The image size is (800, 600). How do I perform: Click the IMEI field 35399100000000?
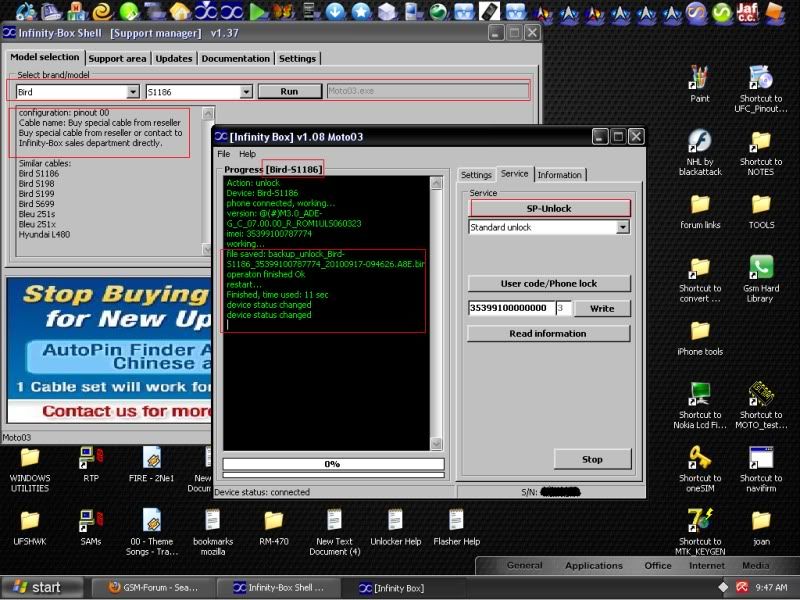pyautogui.click(x=510, y=308)
